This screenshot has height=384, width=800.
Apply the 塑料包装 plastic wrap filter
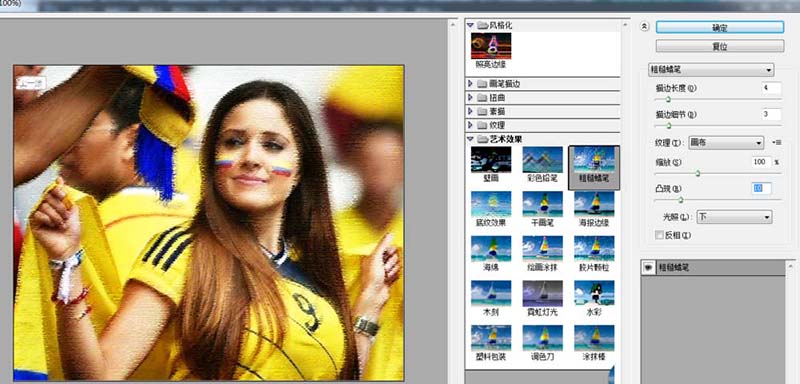click(x=491, y=343)
